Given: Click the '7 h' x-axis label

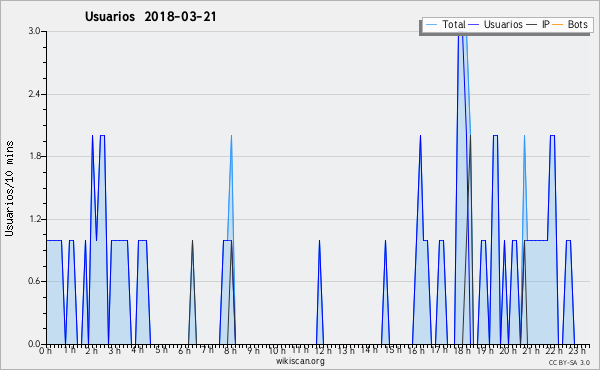Looking at the screenshot, I should click(x=207, y=350).
